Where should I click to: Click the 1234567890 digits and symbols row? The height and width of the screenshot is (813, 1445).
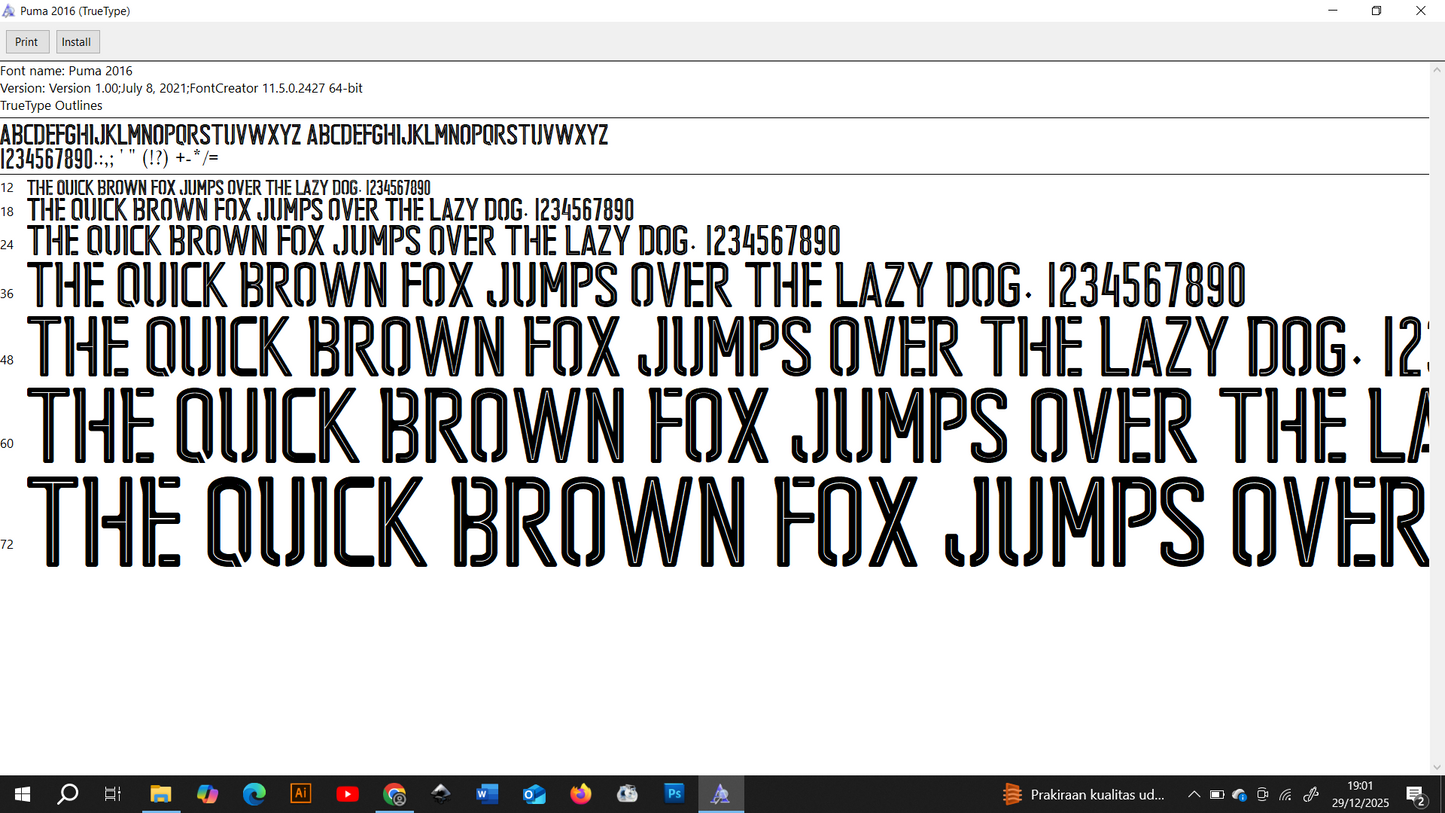[x=109, y=158]
